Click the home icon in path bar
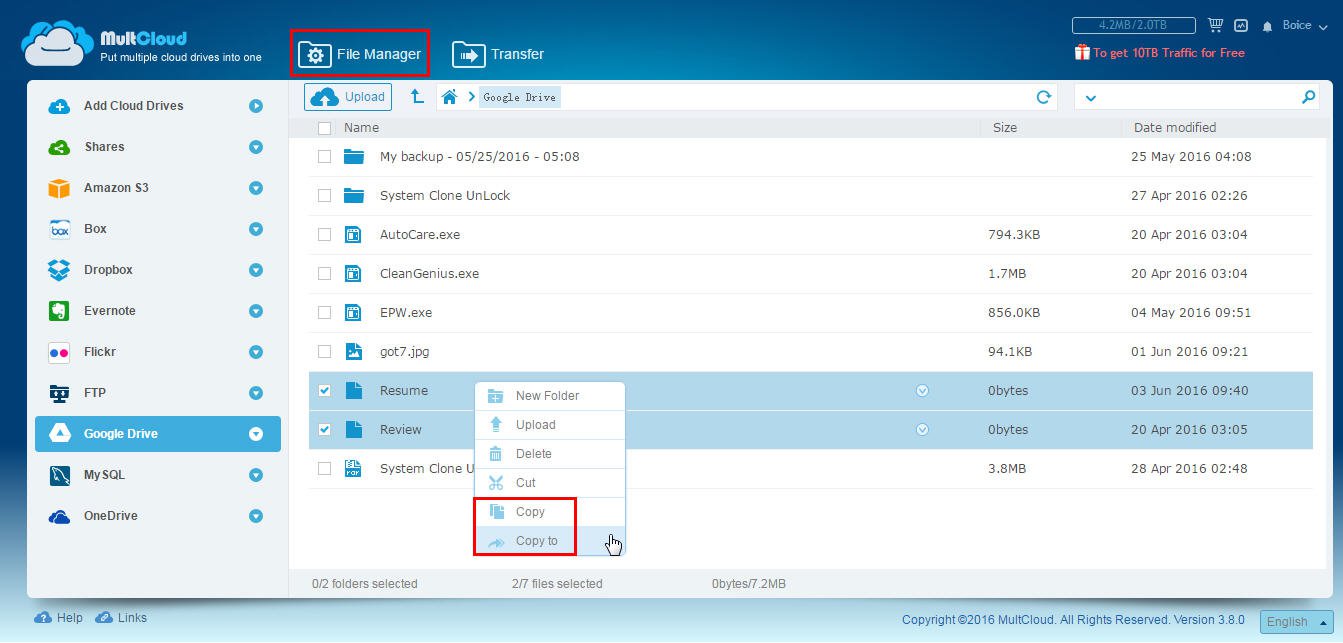 click(450, 97)
